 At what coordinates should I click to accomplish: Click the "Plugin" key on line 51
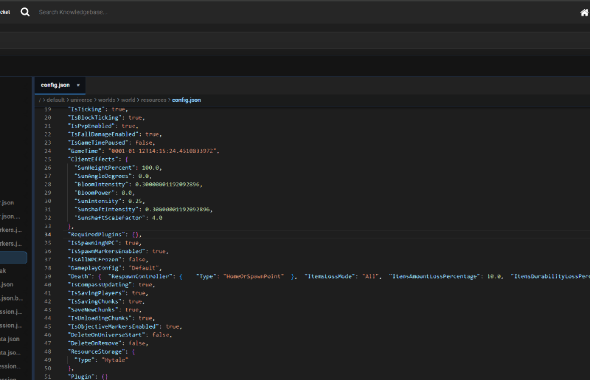click(81, 376)
